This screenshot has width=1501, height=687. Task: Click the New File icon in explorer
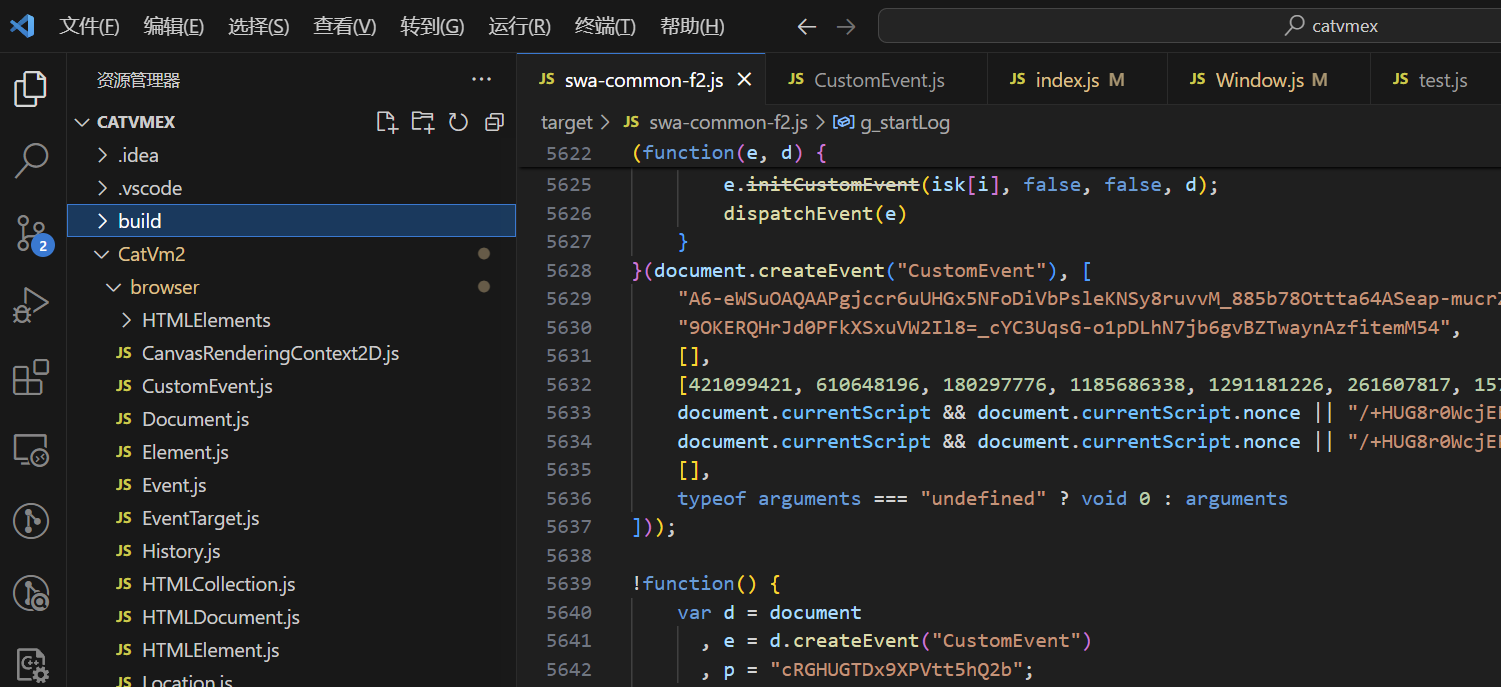point(387,122)
